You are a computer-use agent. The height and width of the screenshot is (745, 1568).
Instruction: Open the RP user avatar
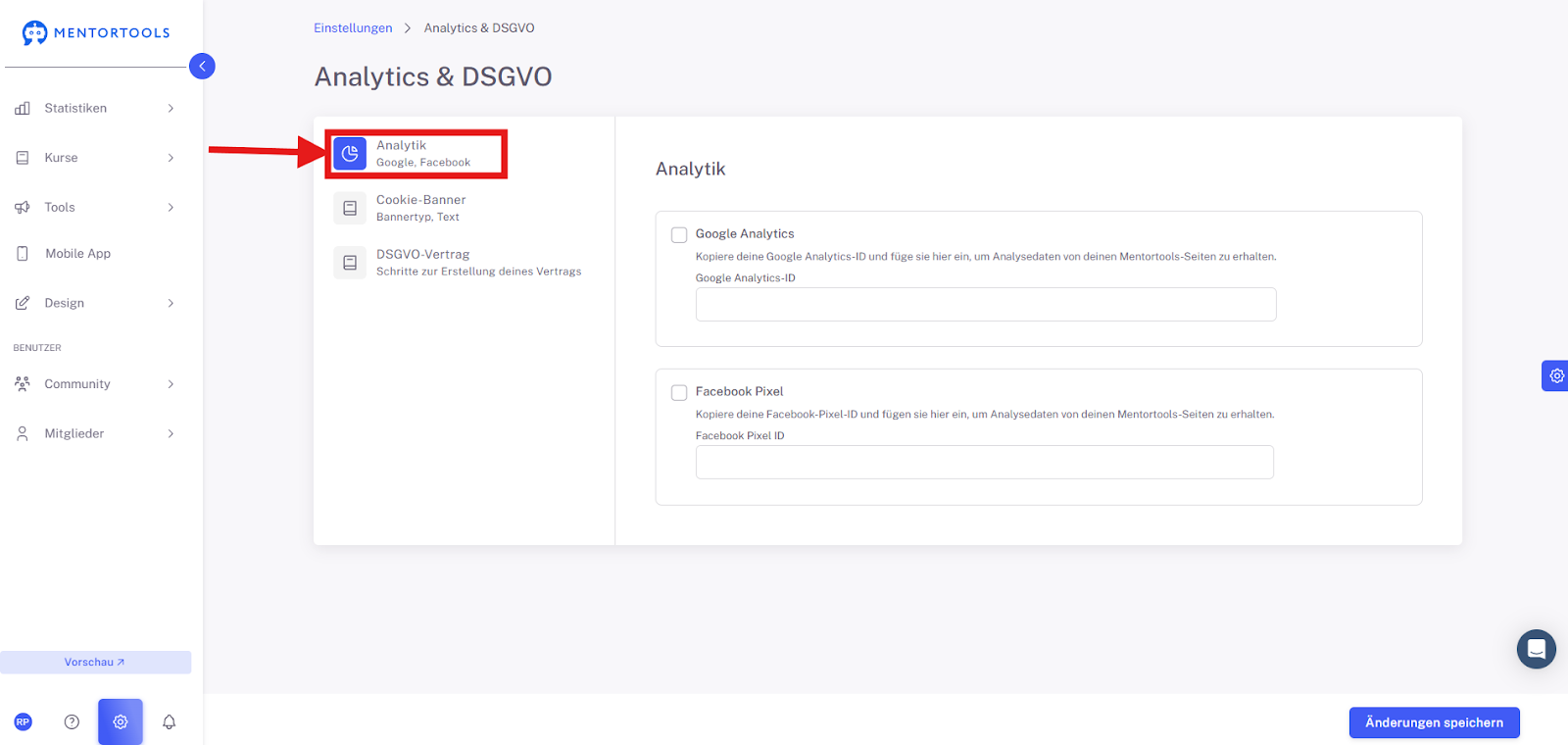click(x=24, y=722)
